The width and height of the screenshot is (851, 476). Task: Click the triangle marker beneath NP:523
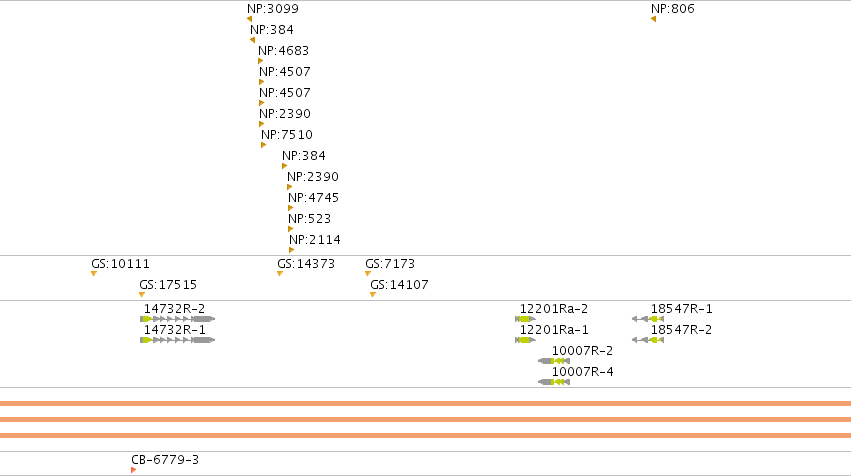click(x=290, y=229)
